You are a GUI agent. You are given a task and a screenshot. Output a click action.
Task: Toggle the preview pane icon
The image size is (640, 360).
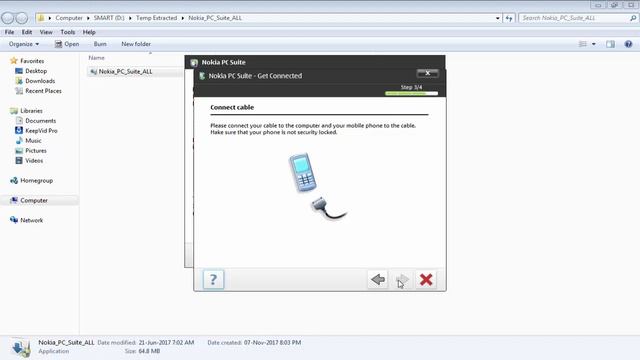coord(611,44)
